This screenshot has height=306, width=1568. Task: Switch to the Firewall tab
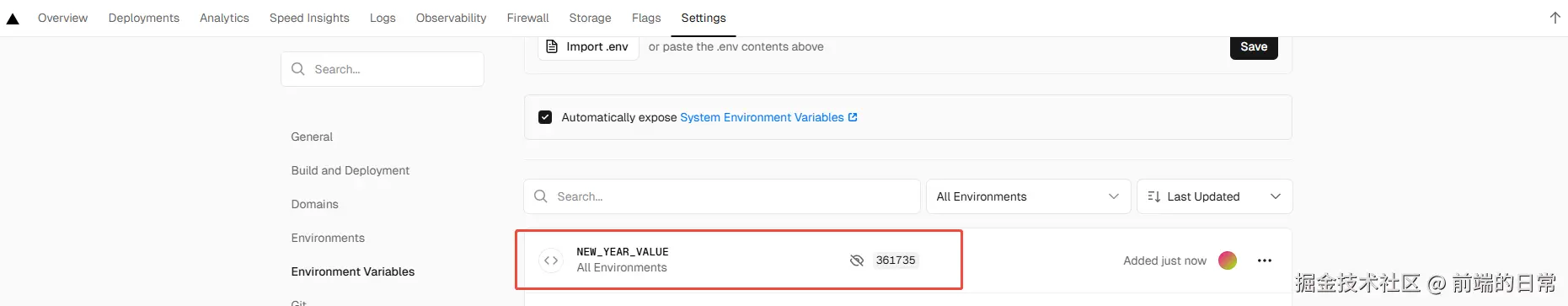point(527,18)
